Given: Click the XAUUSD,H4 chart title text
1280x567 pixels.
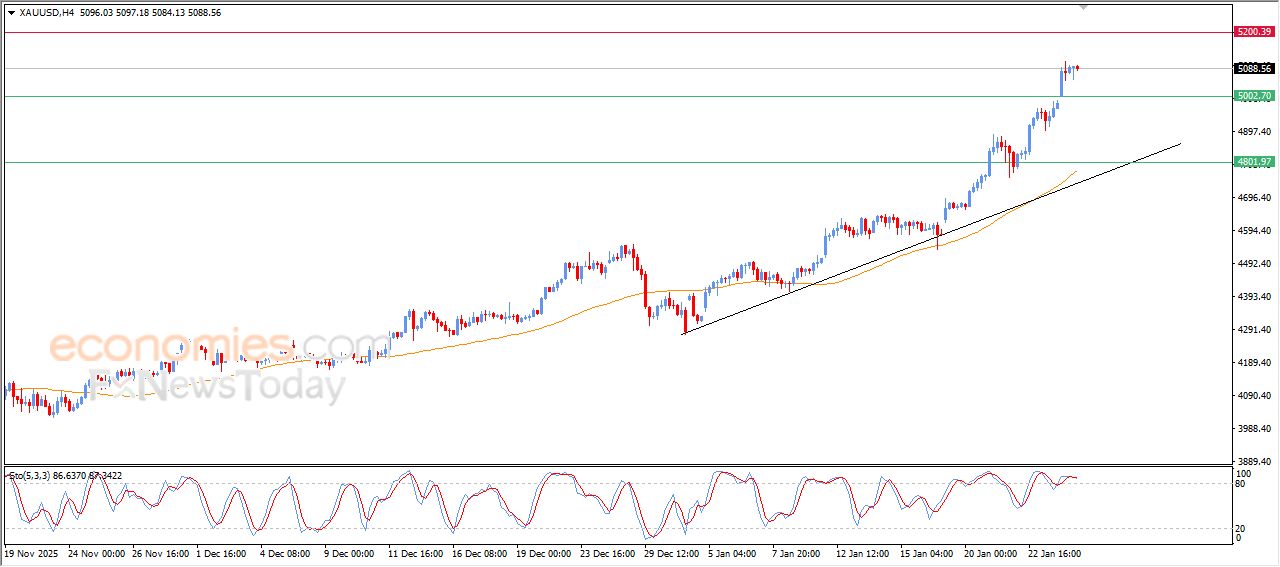Looking at the screenshot, I should coord(46,13).
